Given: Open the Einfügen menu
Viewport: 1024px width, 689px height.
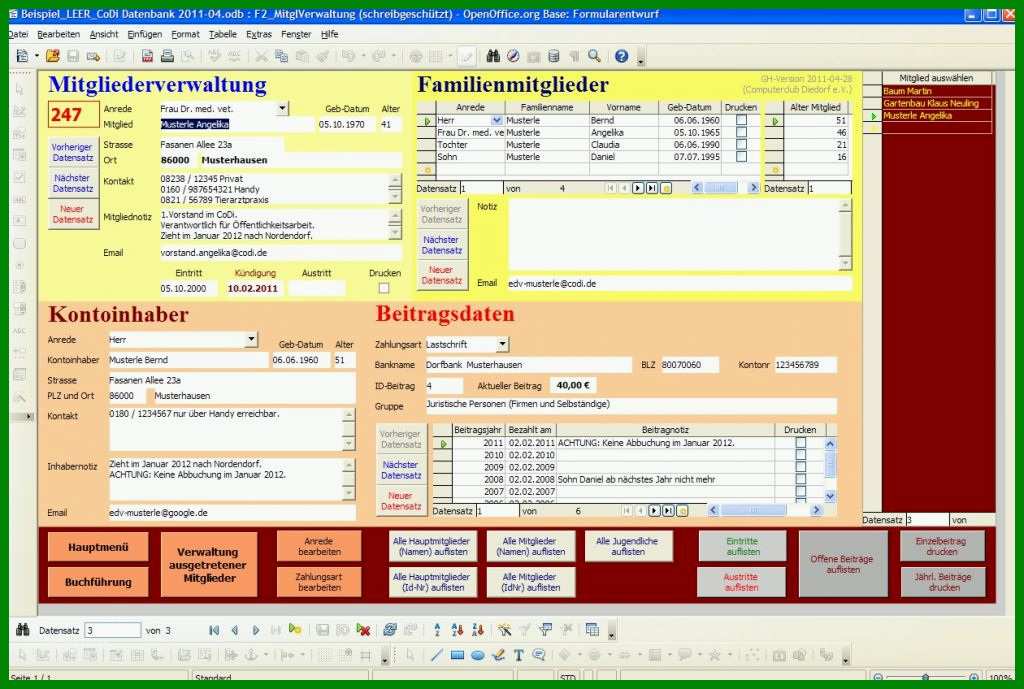Looking at the screenshot, I should click(144, 34).
